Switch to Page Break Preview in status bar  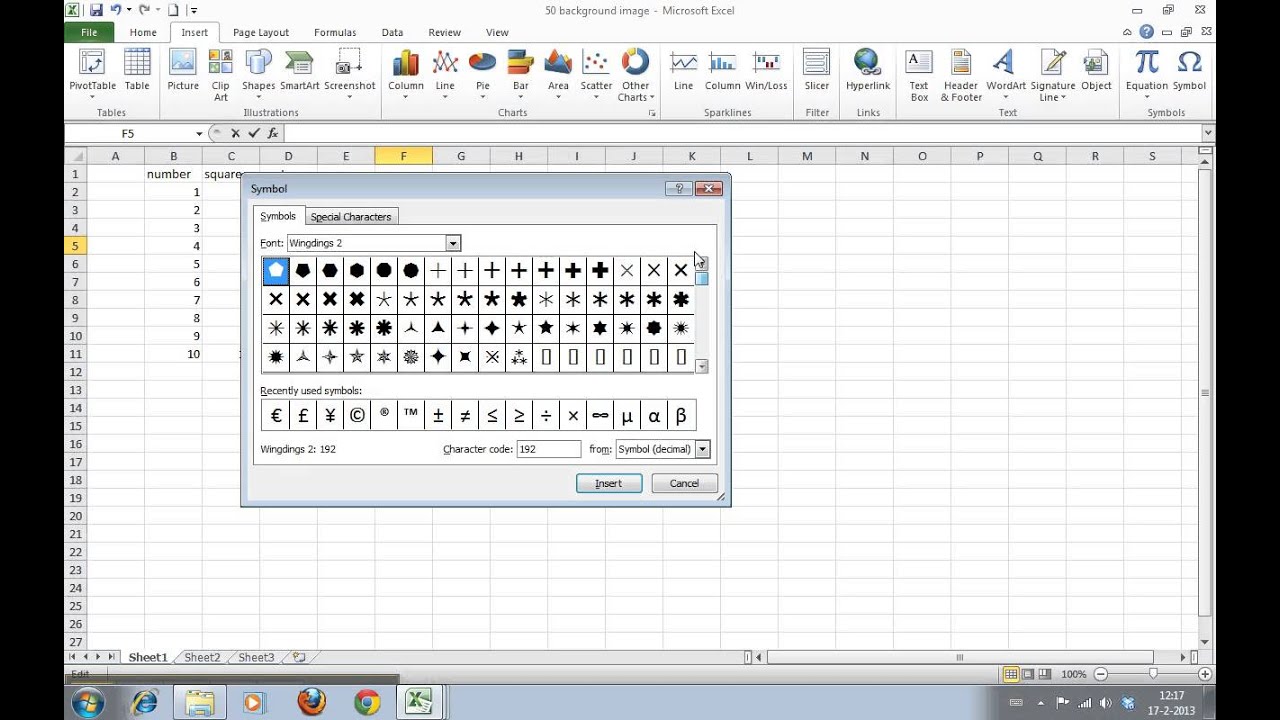(x=1044, y=674)
